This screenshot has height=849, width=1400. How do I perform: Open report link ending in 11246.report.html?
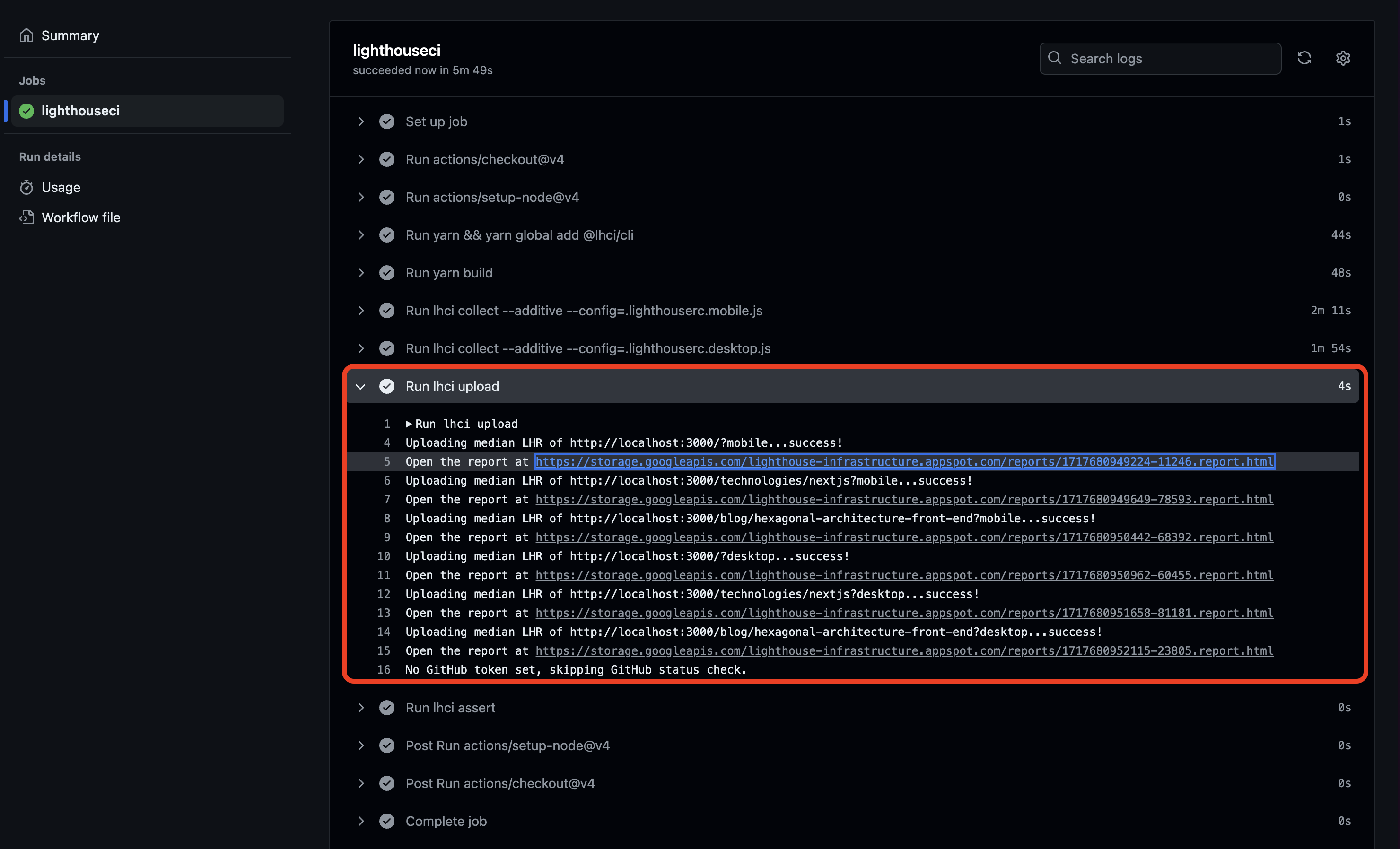pos(904,462)
